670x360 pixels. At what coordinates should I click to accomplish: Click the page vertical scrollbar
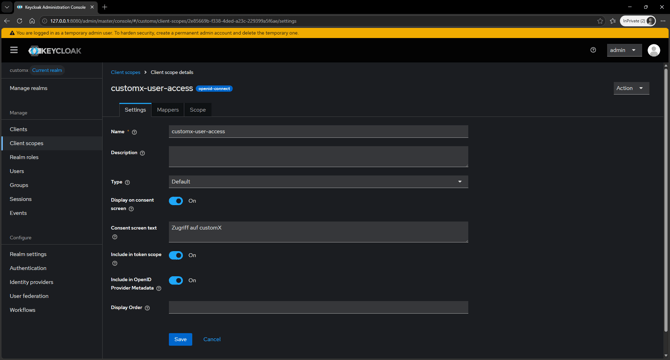click(x=665, y=199)
